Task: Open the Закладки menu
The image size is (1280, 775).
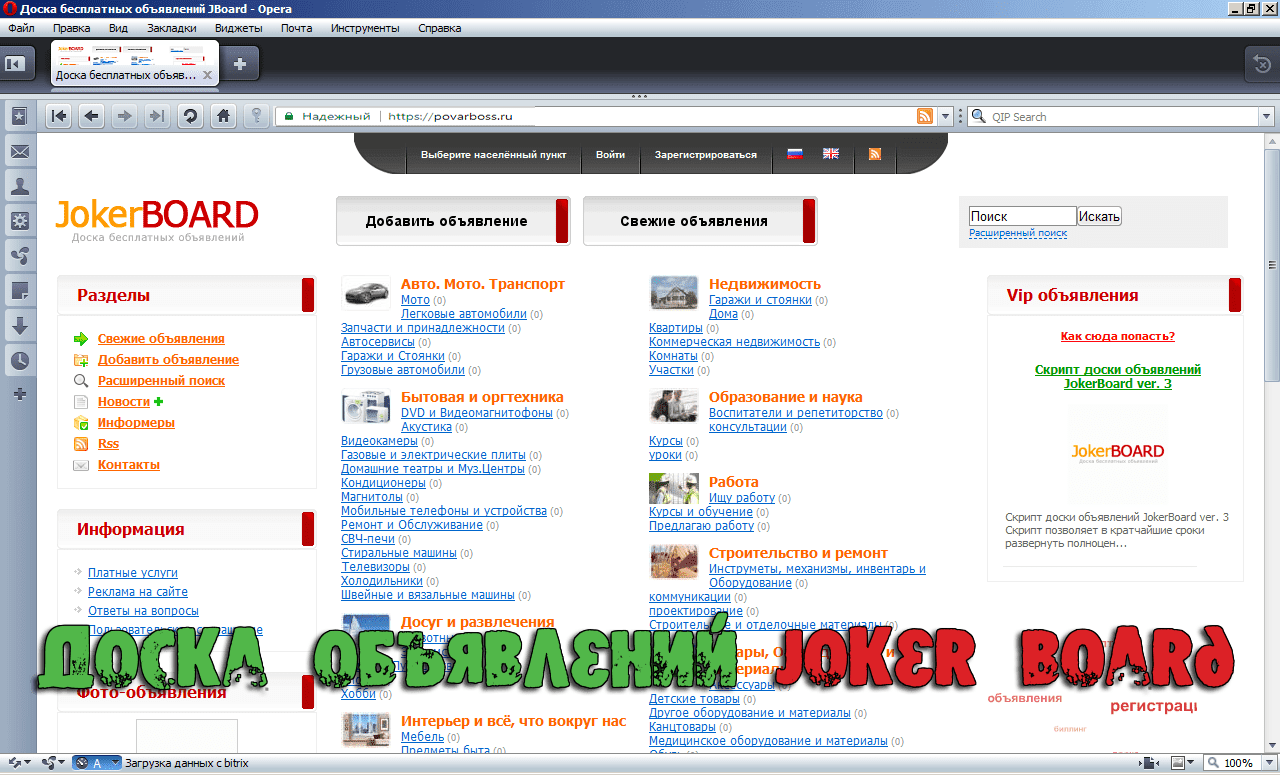Action: (172, 28)
